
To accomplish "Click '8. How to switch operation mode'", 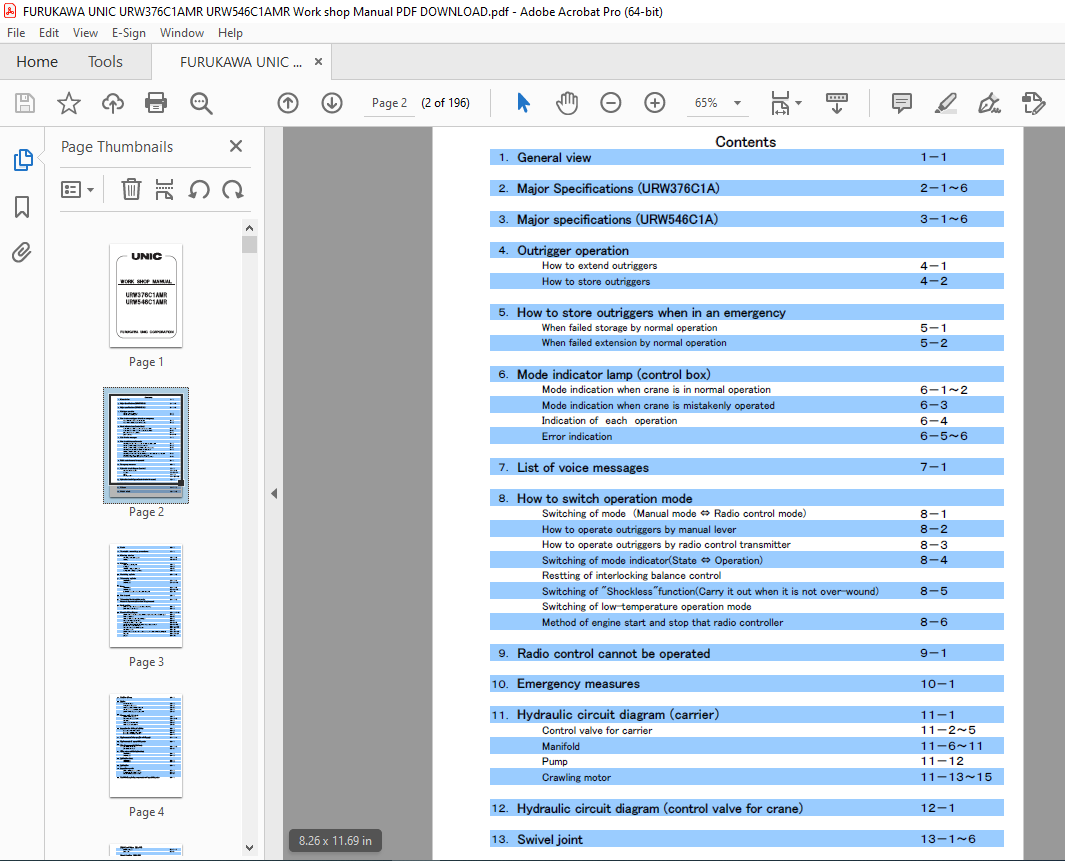I will [x=746, y=498].
